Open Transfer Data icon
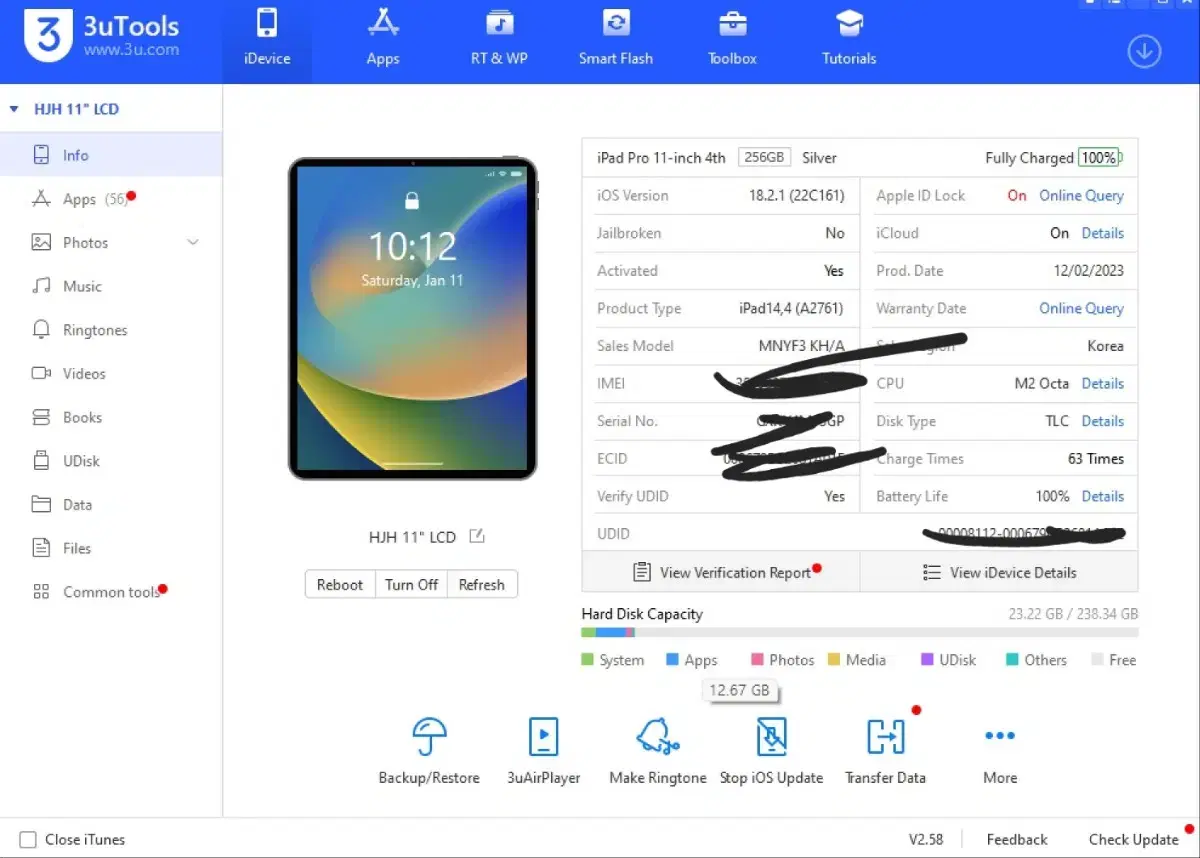This screenshot has height=858, width=1200. point(885,738)
